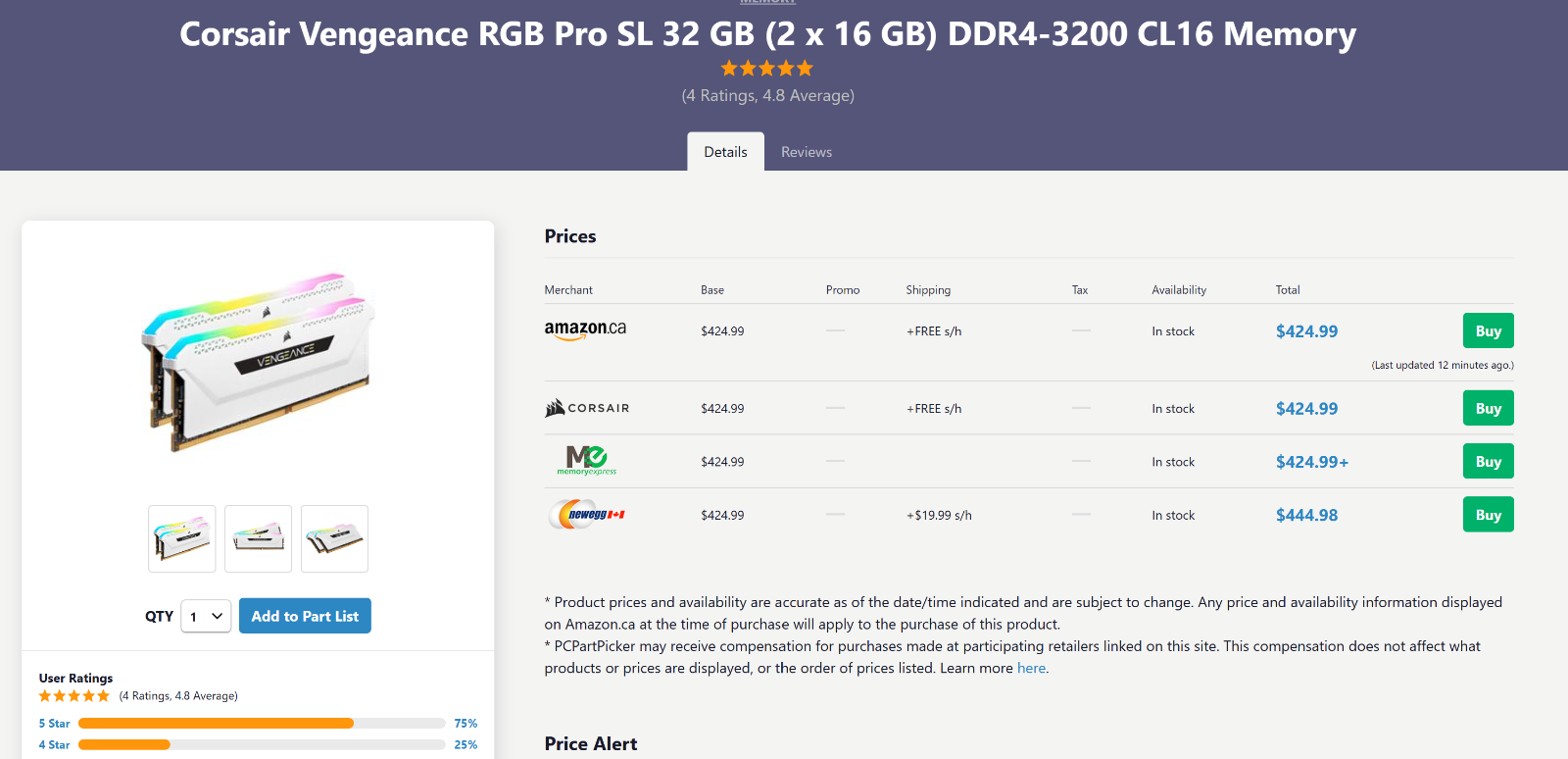The width and height of the screenshot is (1568, 759).
Task: Click the Promo column header
Action: pos(843,290)
